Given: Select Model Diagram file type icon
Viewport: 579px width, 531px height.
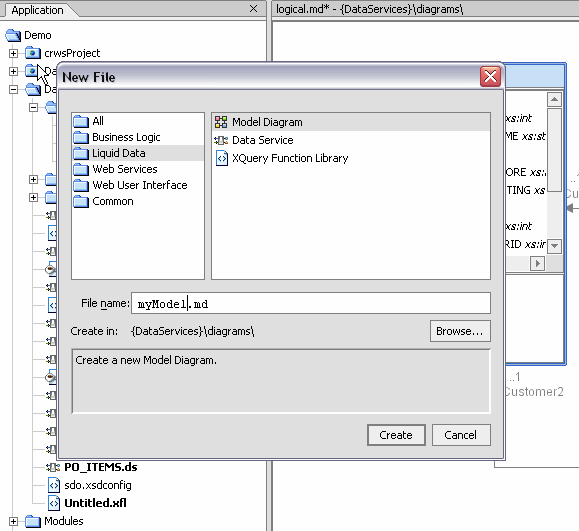Looking at the screenshot, I should [221, 122].
